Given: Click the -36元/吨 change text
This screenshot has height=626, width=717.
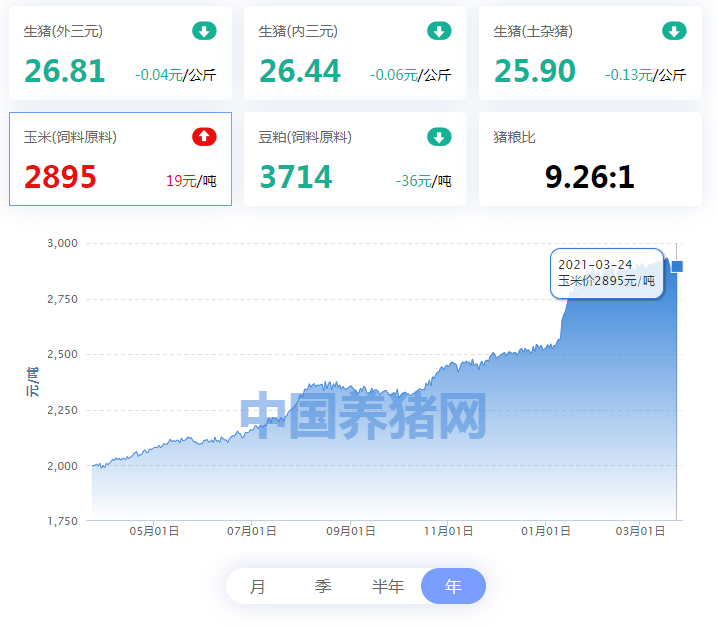Looking at the screenshot, I should pyautogui.click(x=423, y=181).
